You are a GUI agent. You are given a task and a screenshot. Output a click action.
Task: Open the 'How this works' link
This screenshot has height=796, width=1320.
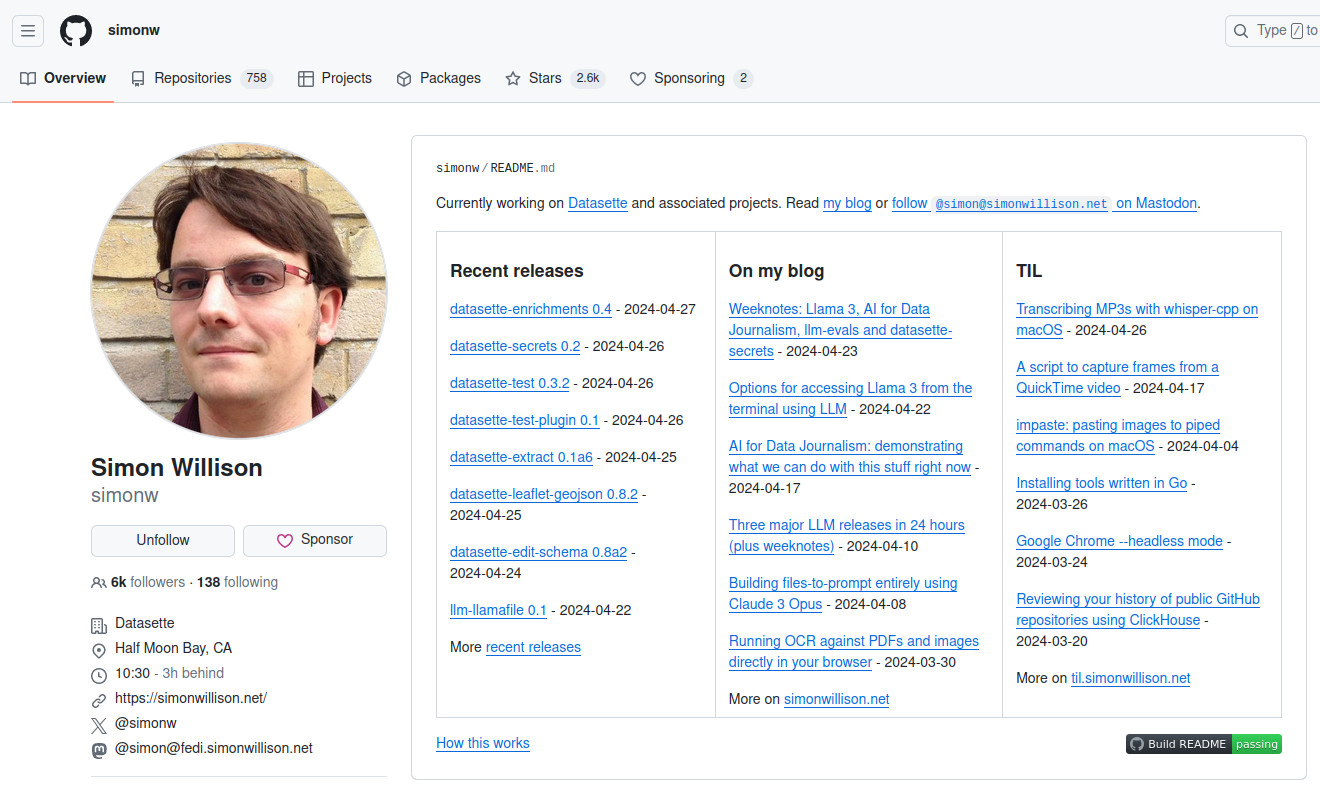tap(483, 743)
